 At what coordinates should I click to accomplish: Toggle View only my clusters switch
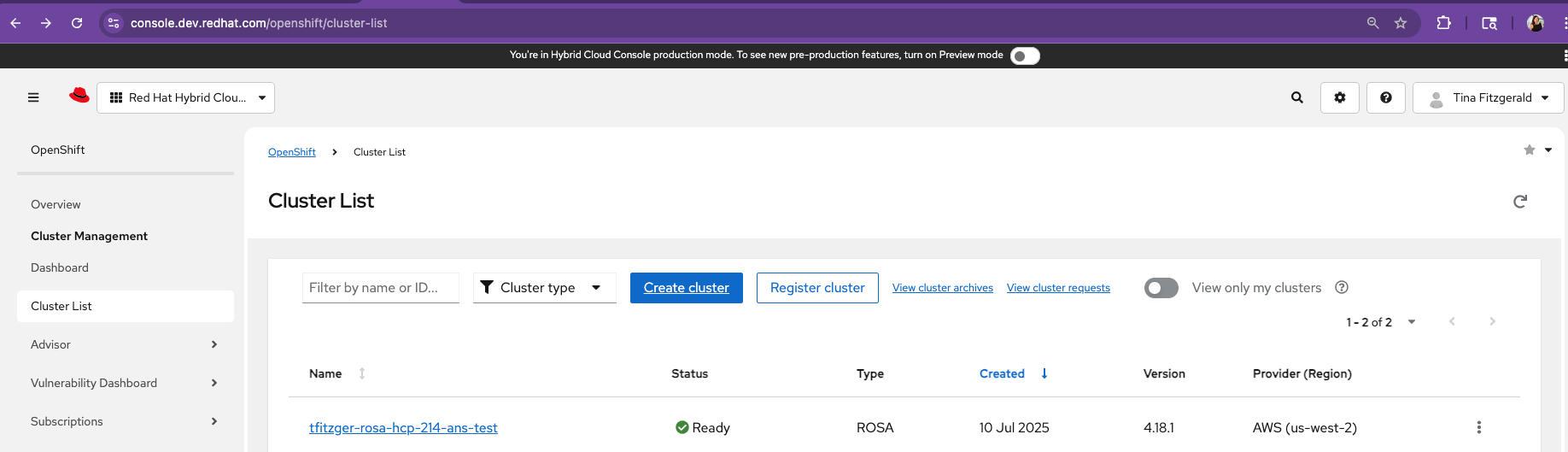point(1161,288)
